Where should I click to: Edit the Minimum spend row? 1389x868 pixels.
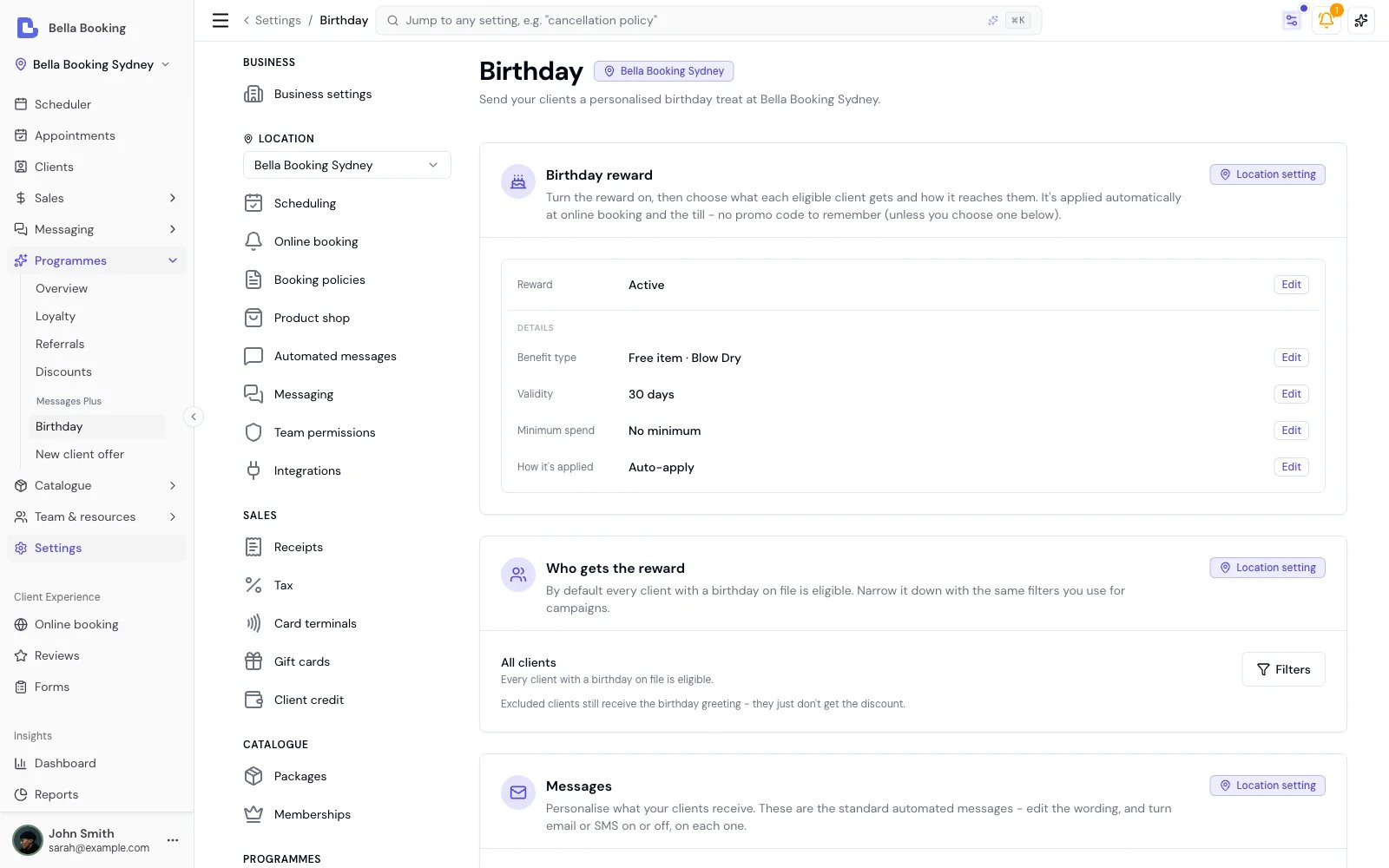tap(1291, 431)
